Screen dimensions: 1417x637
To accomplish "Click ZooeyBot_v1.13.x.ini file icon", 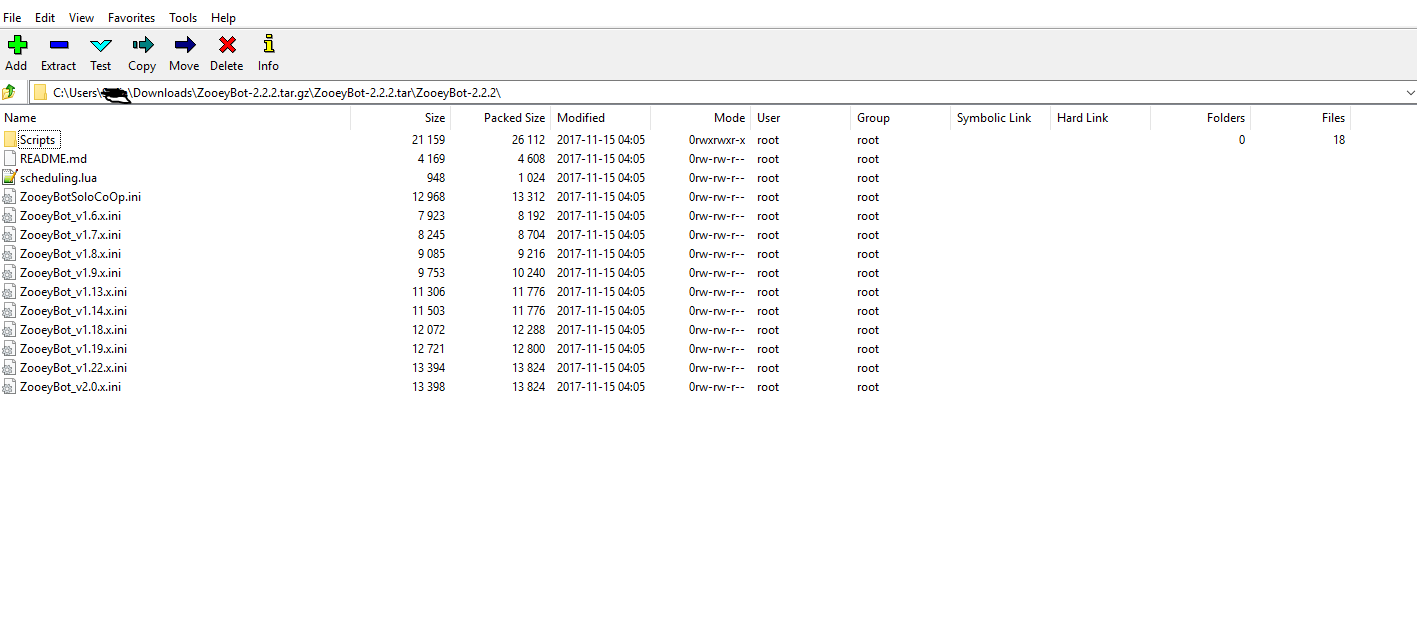I will coord(10,292).
